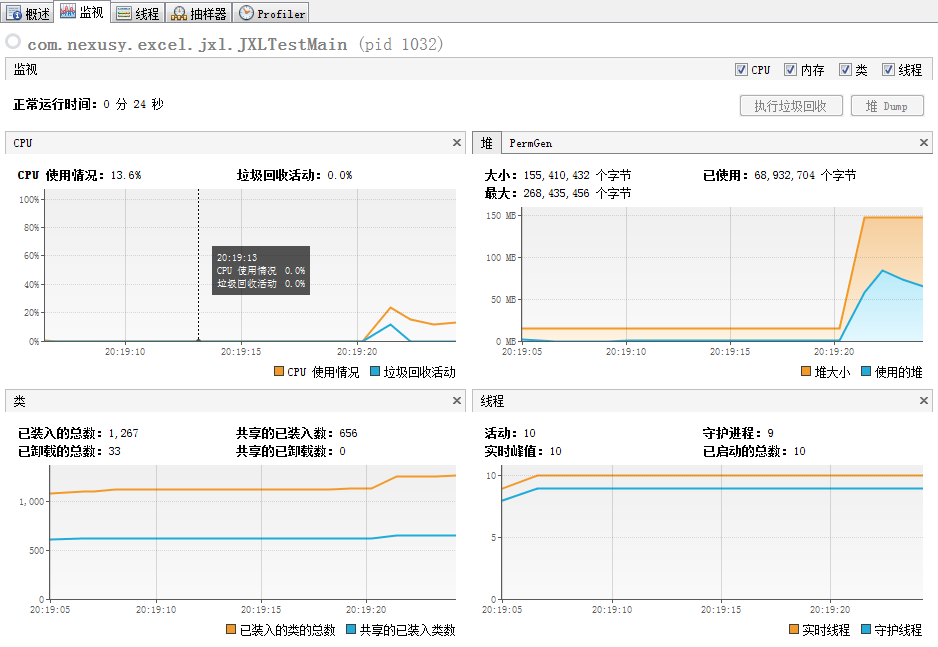Image resolution: width=938 pixels, height=647 pixels.
Task: Click the 实时线程 orange legend swatch
Action: [x=794, y=629]
